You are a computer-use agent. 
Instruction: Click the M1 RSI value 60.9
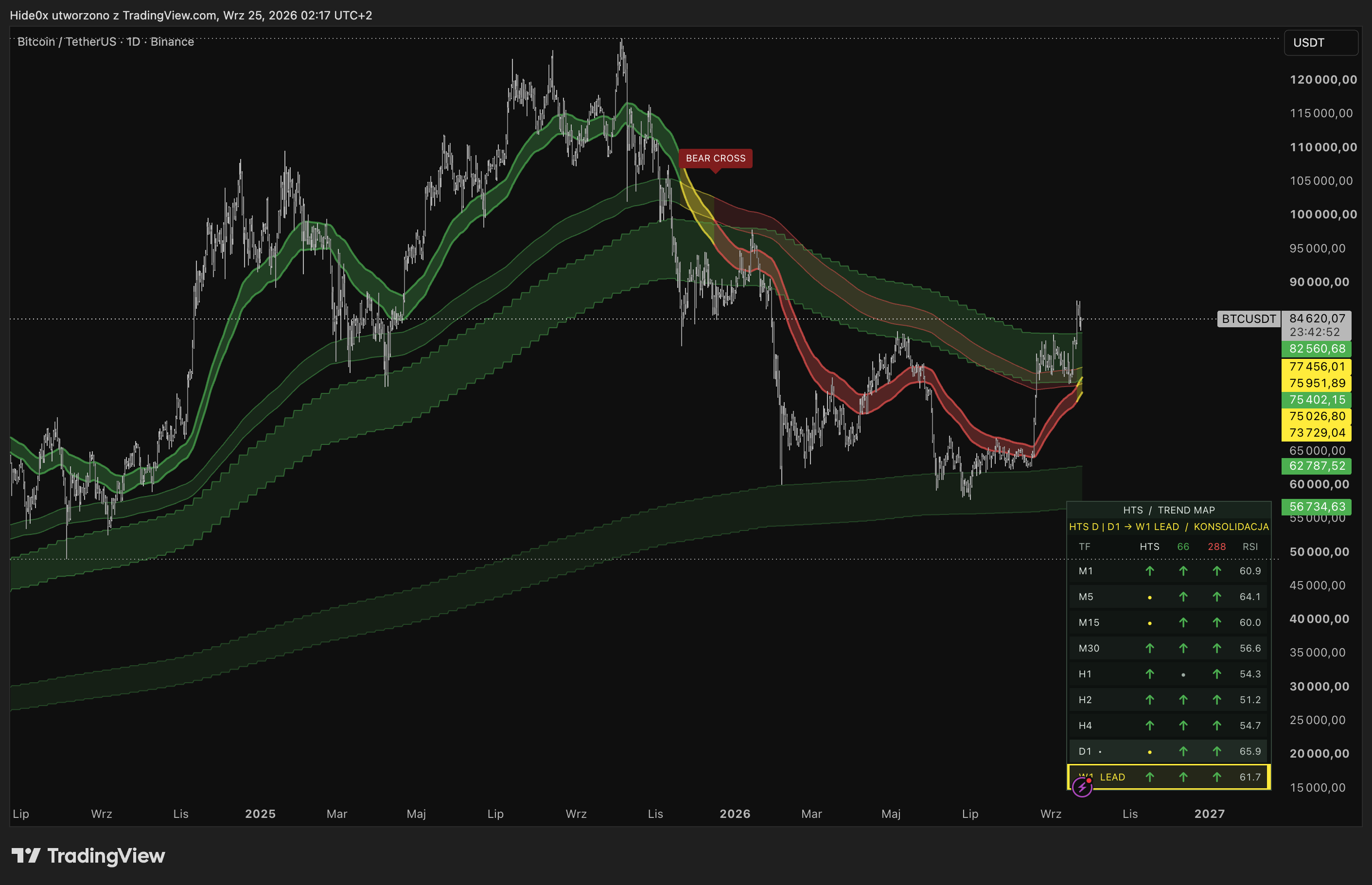coord(1250,571)
